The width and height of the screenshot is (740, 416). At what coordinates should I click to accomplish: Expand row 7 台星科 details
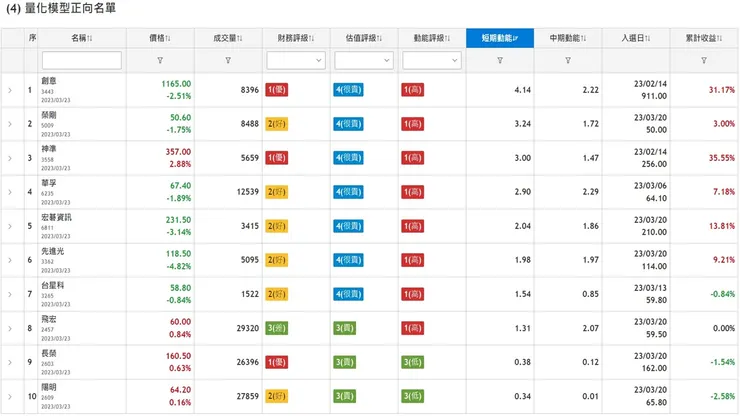[10, 294]
